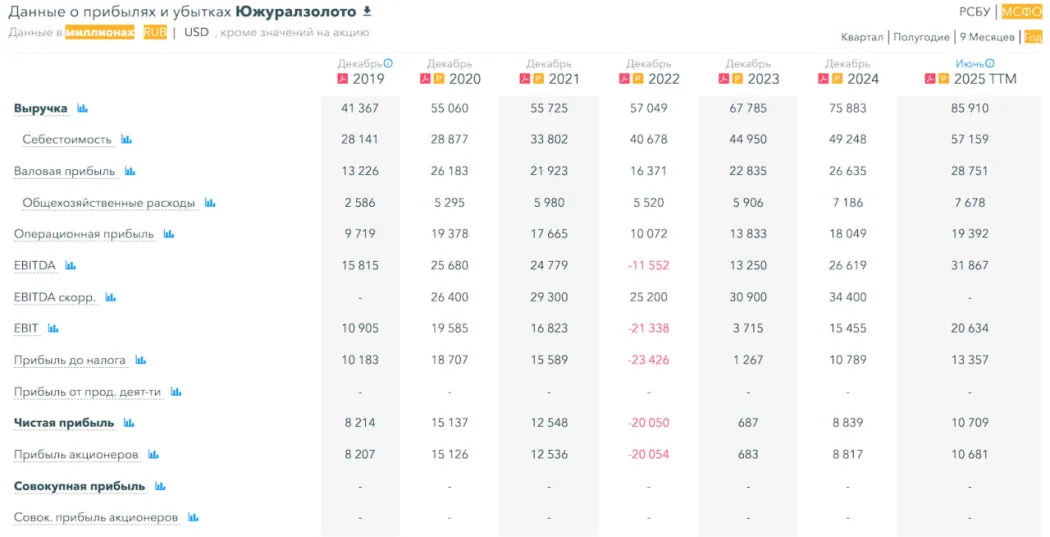Click the Совокупная прибыль row label
1050x537 pixels.
(x=79, y=486)
